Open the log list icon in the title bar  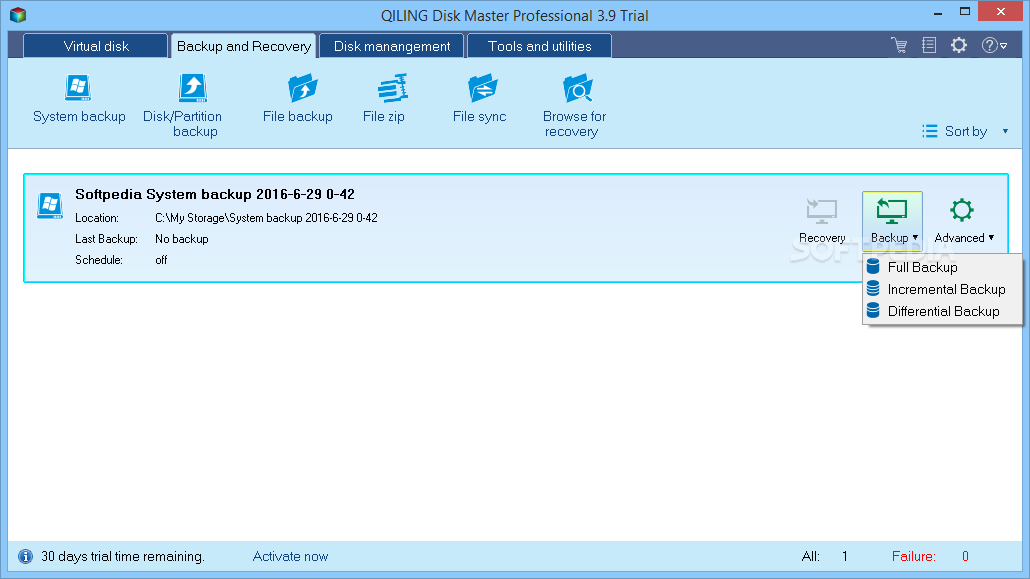coord(929,45)
